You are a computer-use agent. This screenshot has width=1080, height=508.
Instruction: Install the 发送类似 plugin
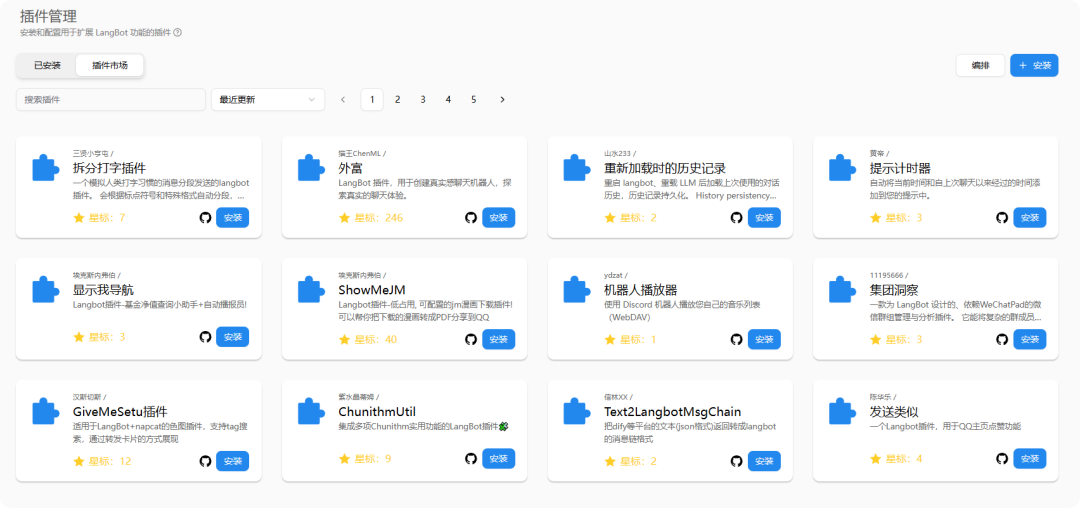click(1030, 458)
